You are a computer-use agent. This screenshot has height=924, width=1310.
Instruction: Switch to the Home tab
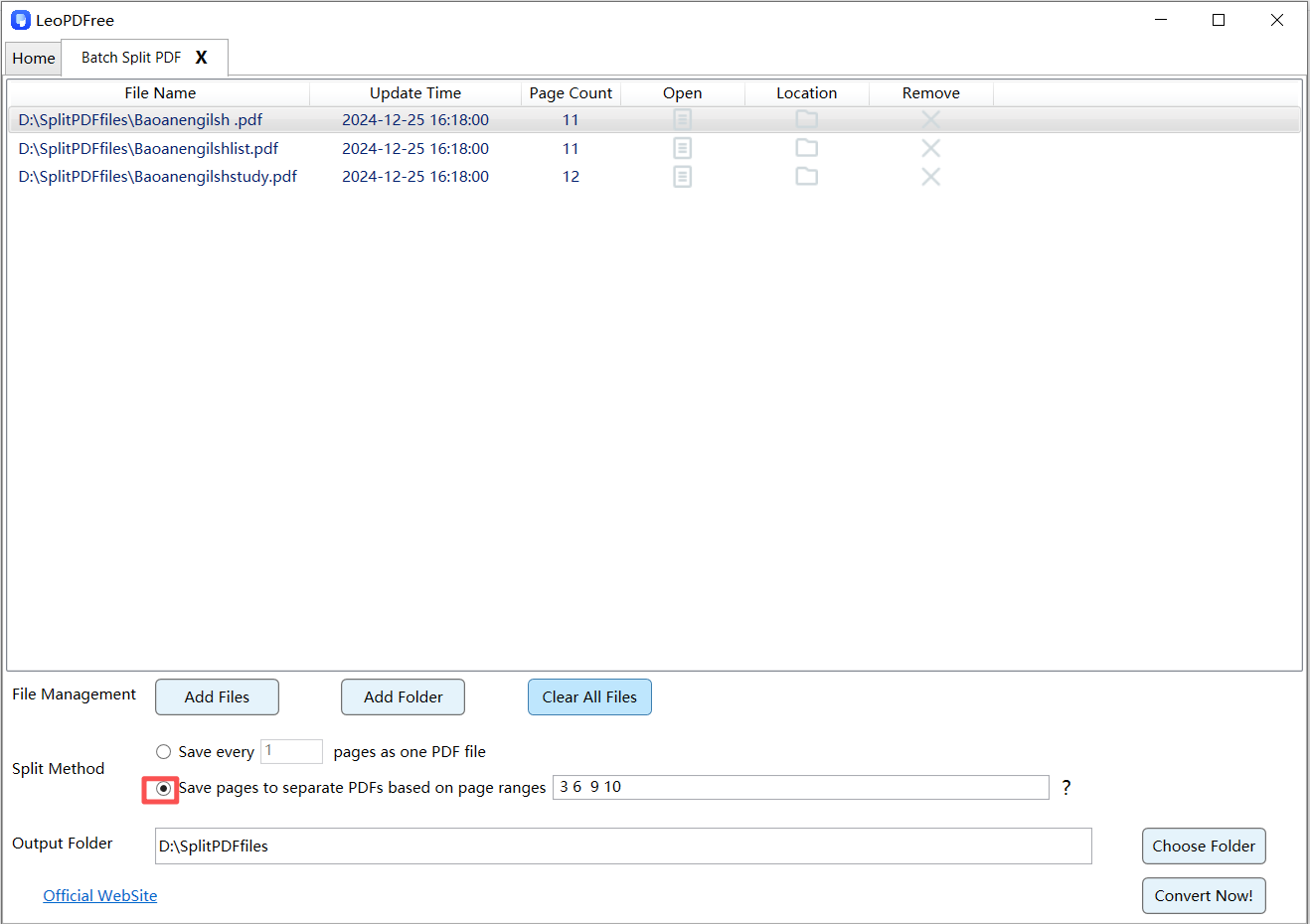[34, 59]
